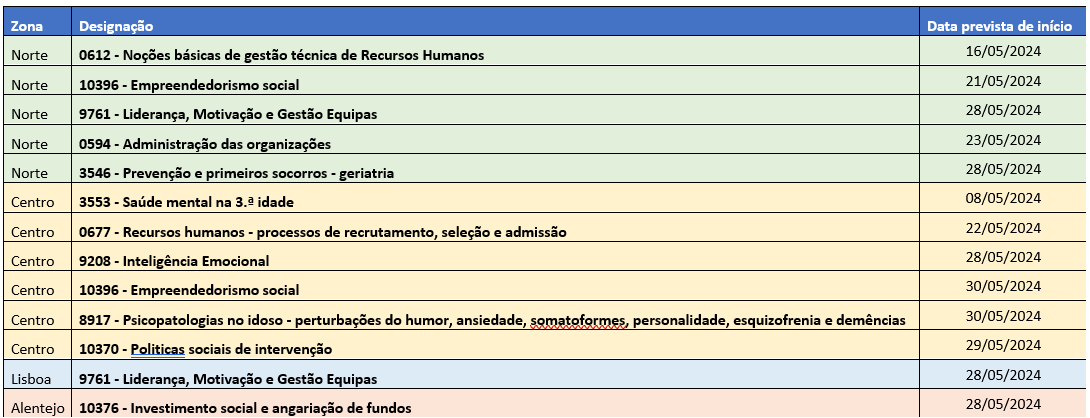Select the Zona column header cell
This screenshot has height=418, width=1090.
(x=38, y=26)
